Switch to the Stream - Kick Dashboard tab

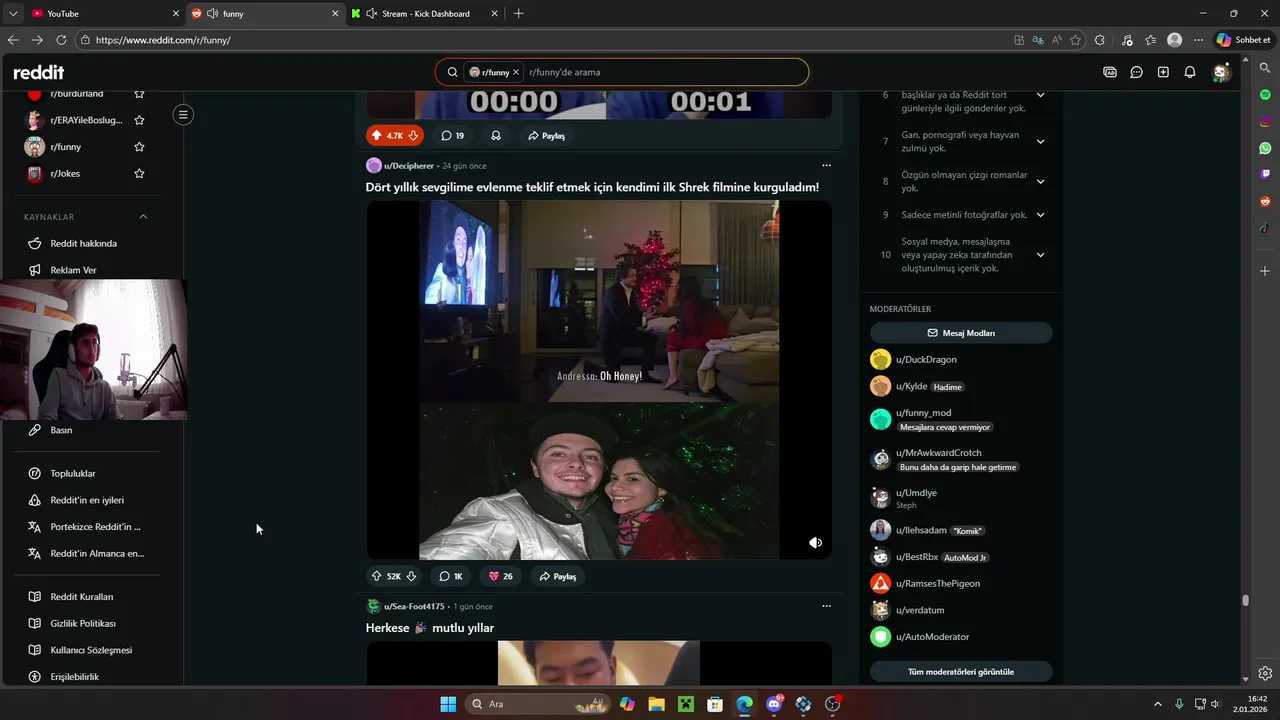(425, 14)
